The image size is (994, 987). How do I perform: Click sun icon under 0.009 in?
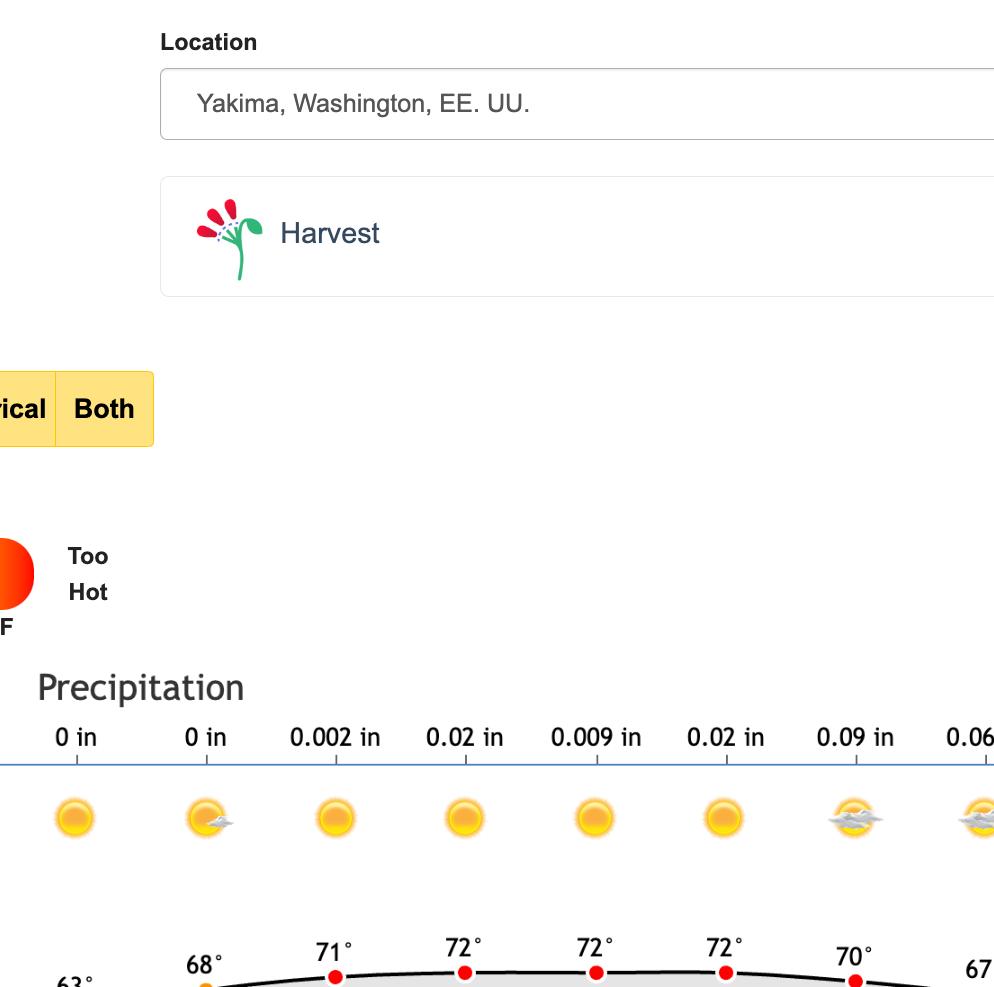pyautogui.click(x=595, y=818)
